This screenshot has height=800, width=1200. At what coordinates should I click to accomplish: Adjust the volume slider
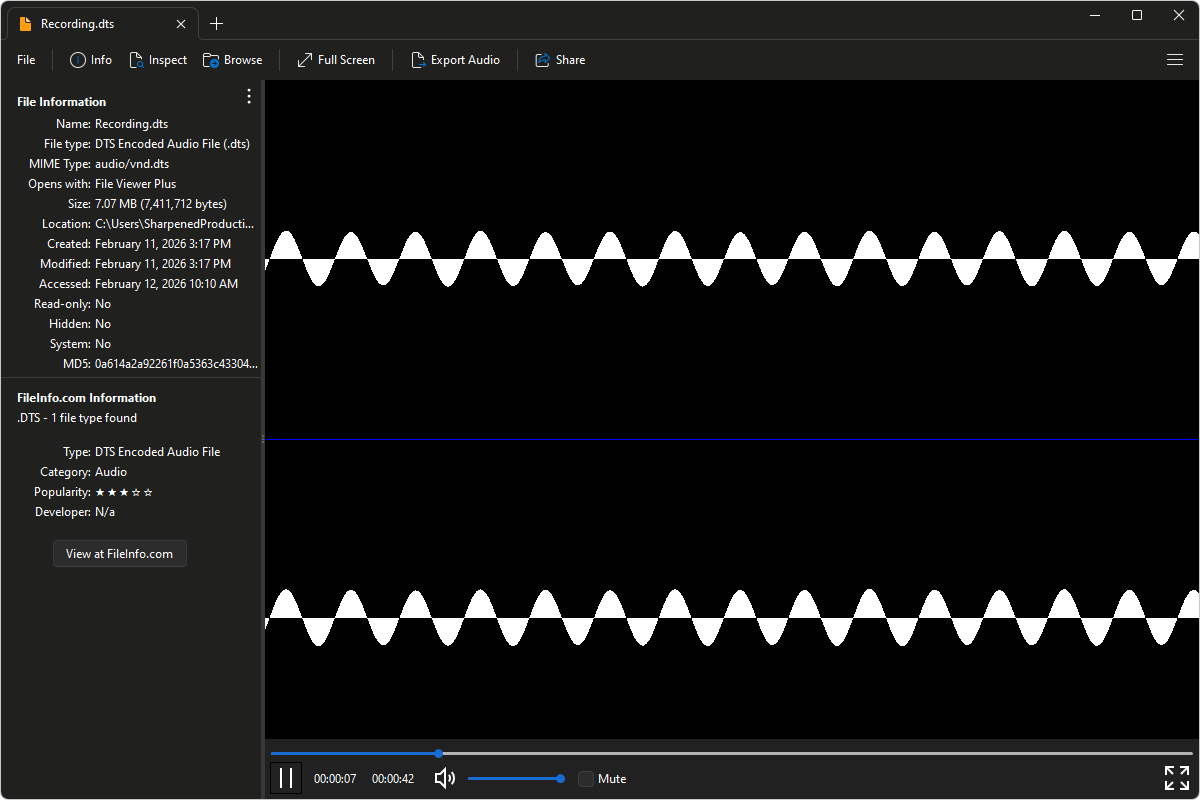[515, 778]
